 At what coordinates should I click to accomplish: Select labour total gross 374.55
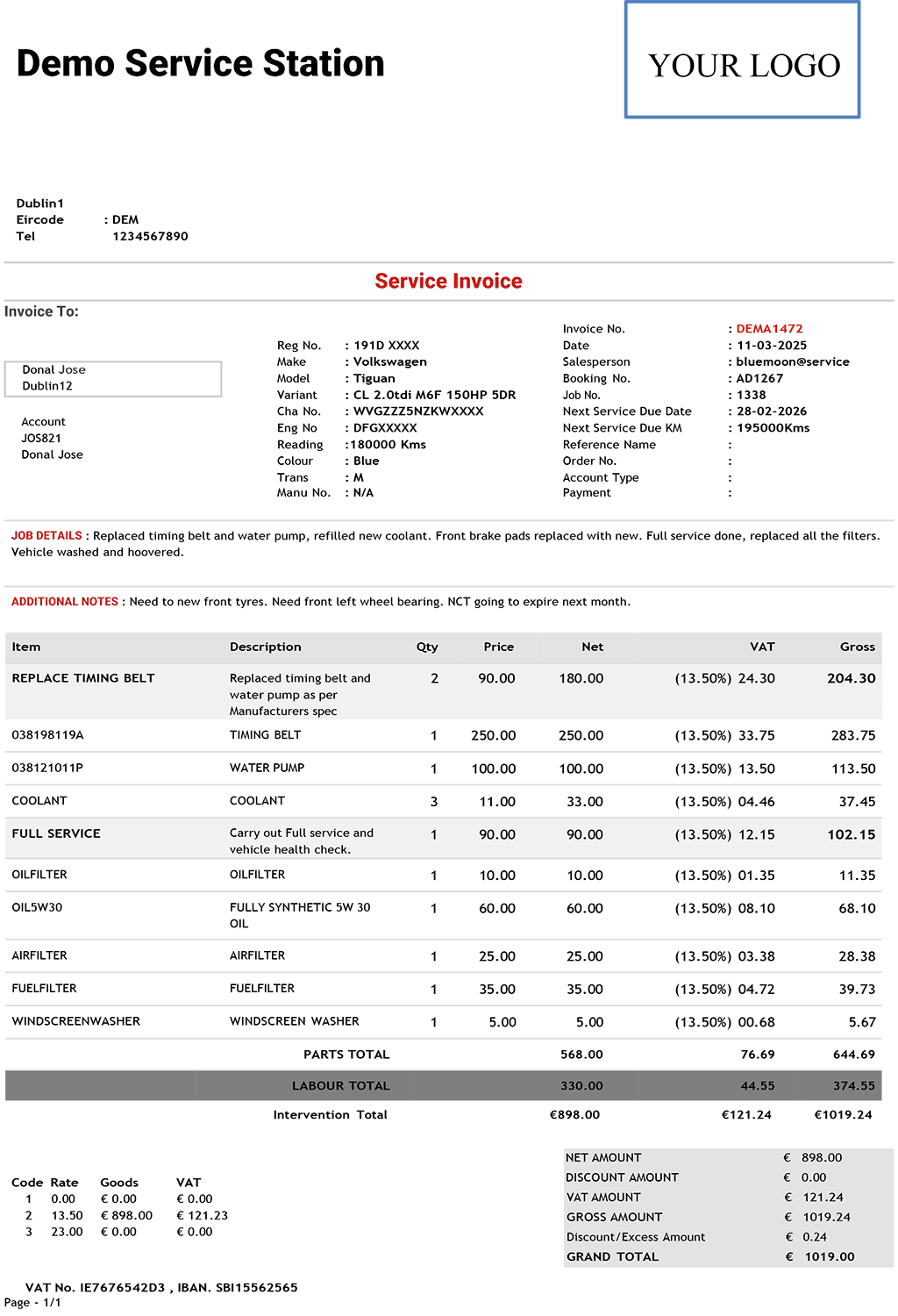click(x=853, y=1085)
